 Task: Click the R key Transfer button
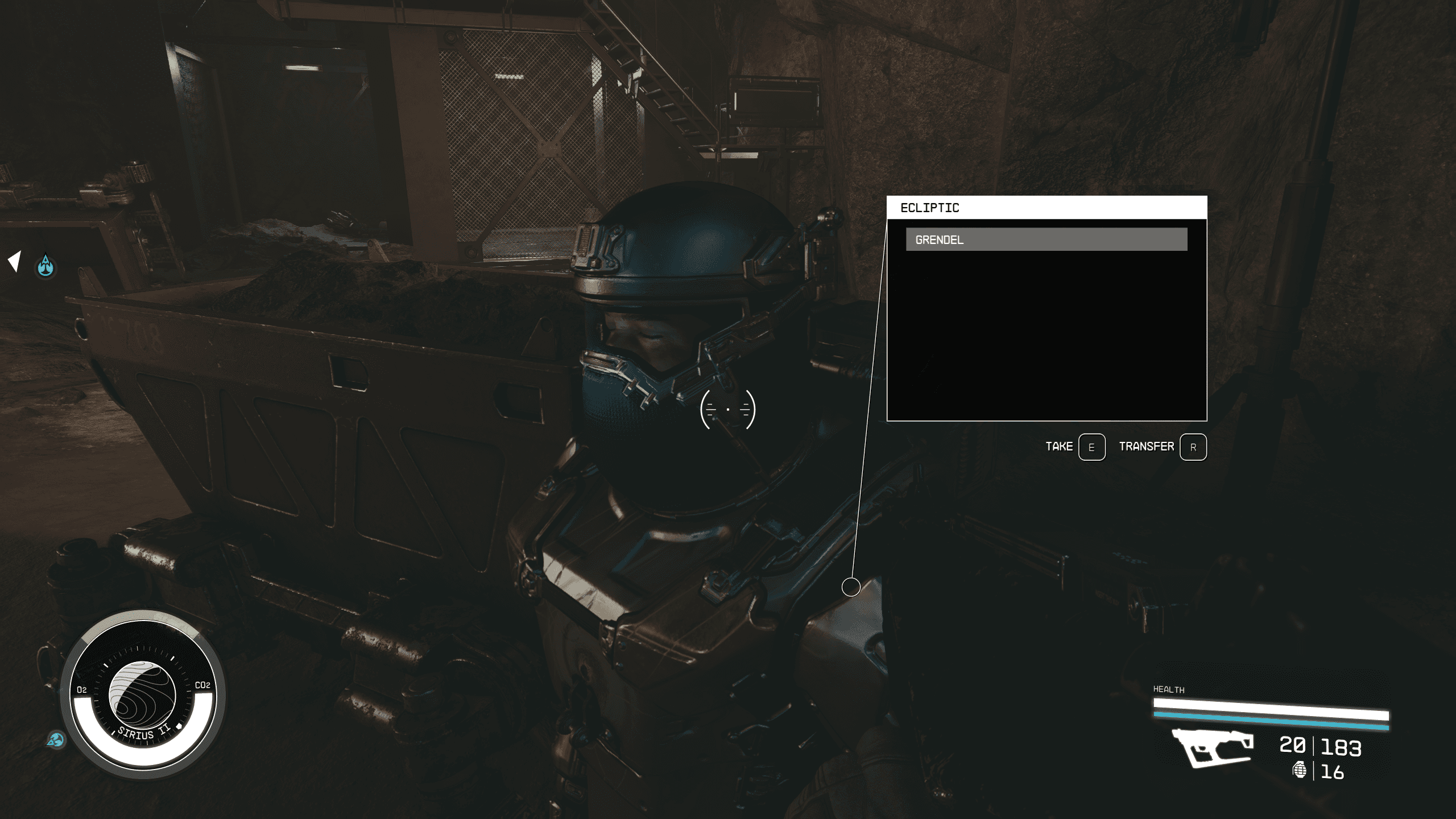pyautogui.click(x=1193, y=447)
